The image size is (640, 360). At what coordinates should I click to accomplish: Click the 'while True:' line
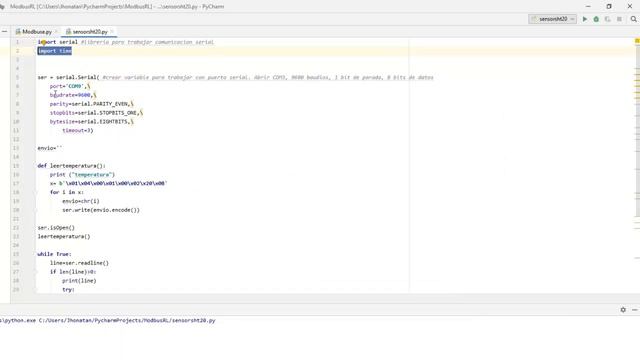click(54, 254)
